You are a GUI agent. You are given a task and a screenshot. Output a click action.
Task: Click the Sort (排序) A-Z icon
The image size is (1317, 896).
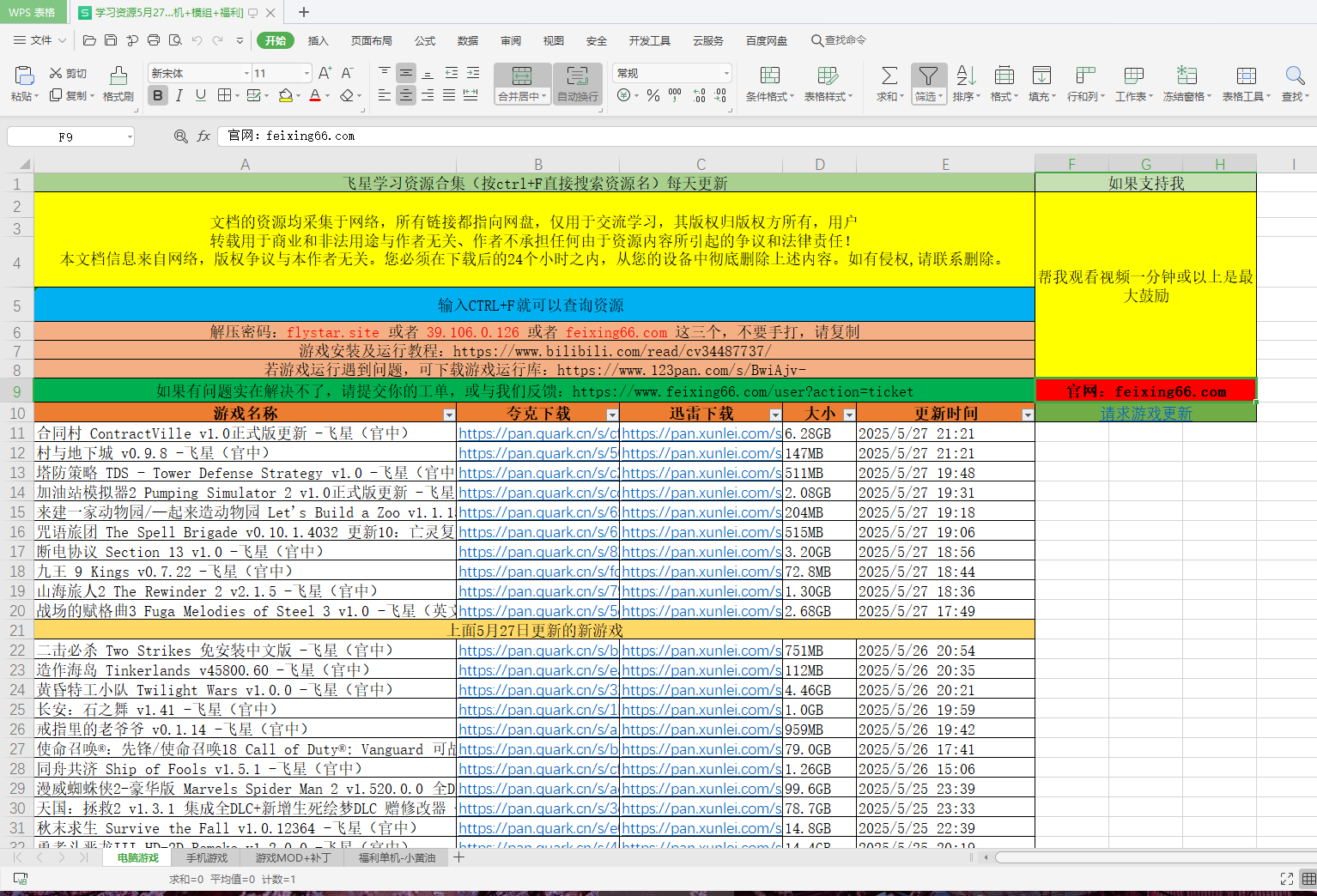(966, 76)
